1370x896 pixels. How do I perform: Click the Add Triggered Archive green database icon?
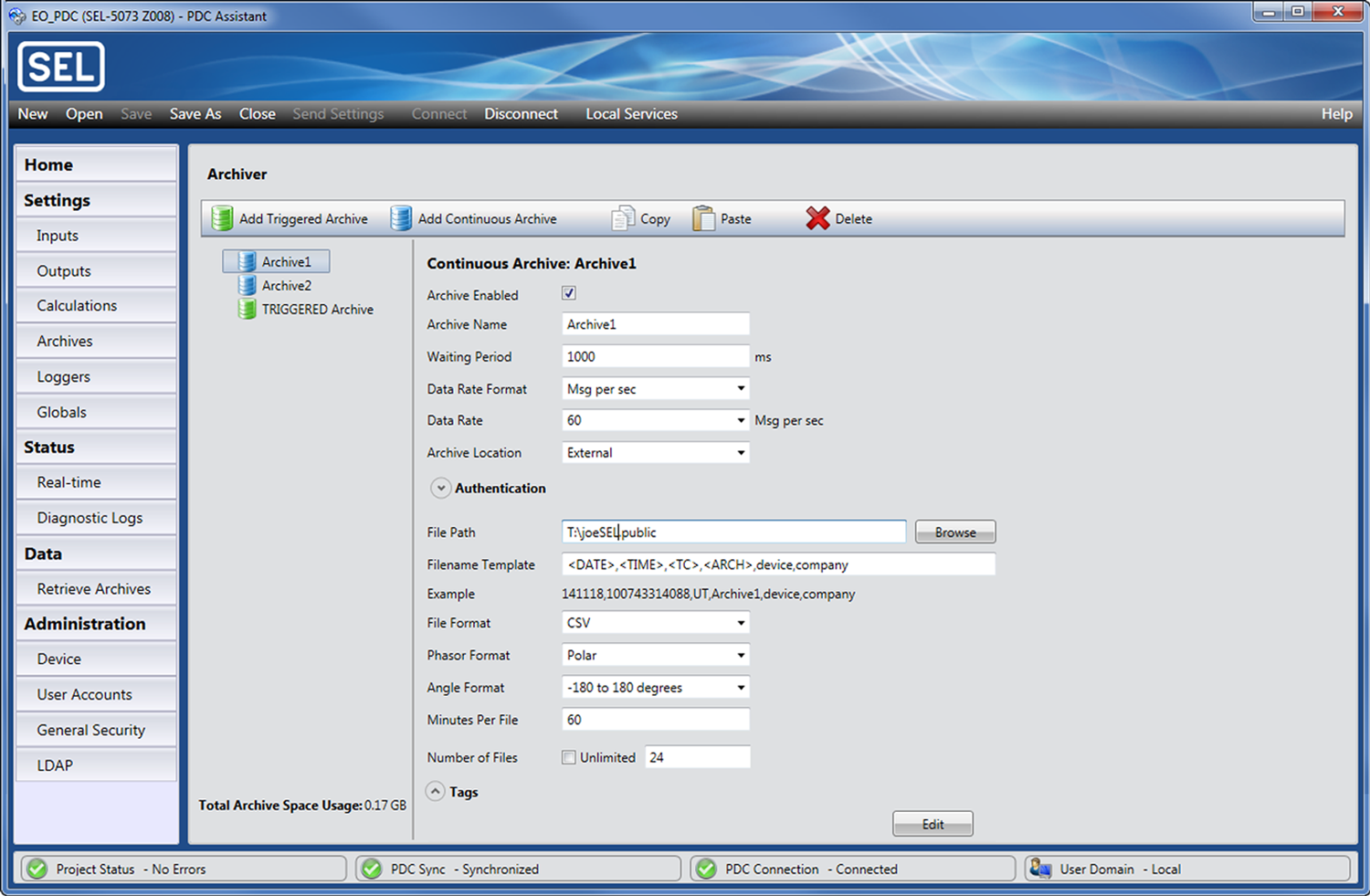click(x=222, y=218)
